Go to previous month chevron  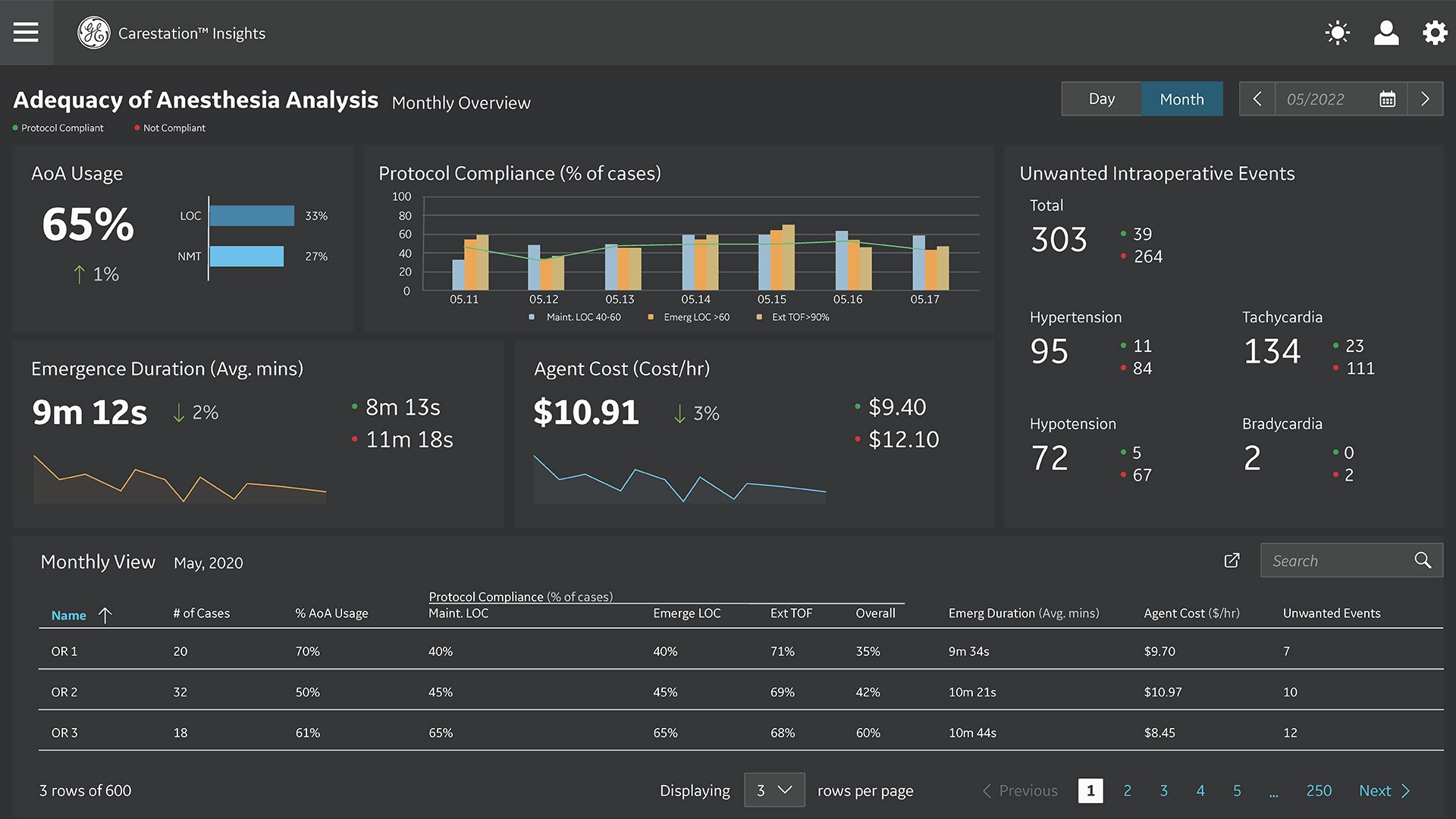[1257, 99]
